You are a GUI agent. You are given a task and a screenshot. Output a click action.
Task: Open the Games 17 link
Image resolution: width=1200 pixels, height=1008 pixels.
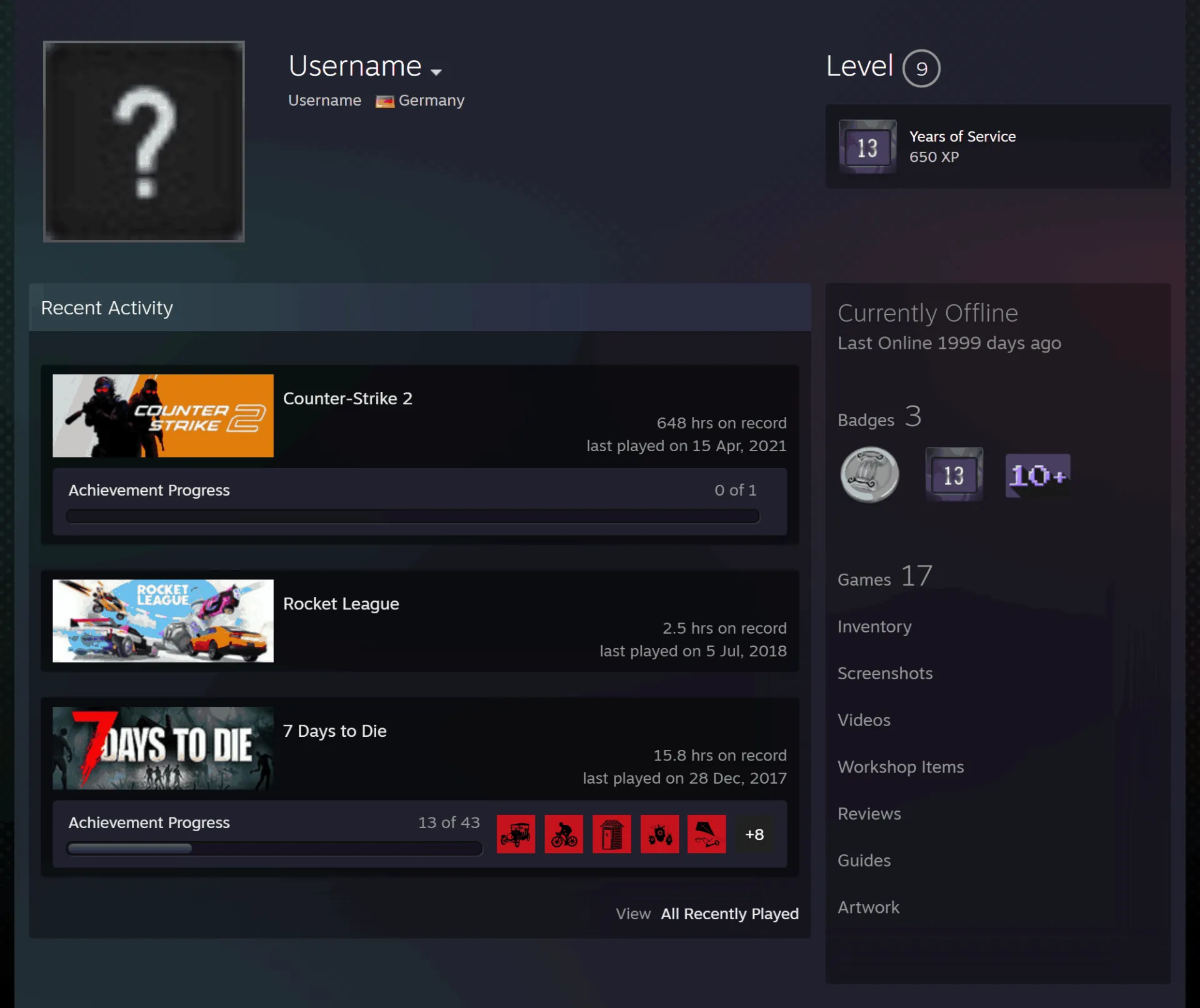click(x=885, y=576)
